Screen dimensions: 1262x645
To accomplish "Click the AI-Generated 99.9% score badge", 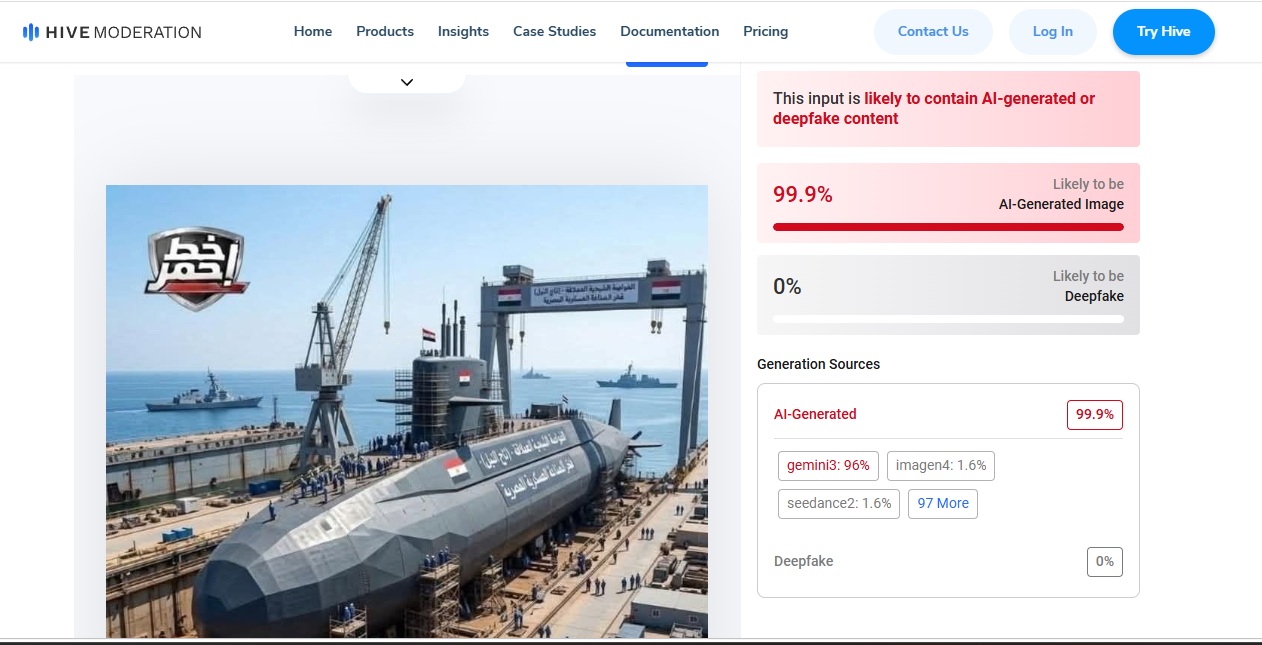I will [1095, 414].
